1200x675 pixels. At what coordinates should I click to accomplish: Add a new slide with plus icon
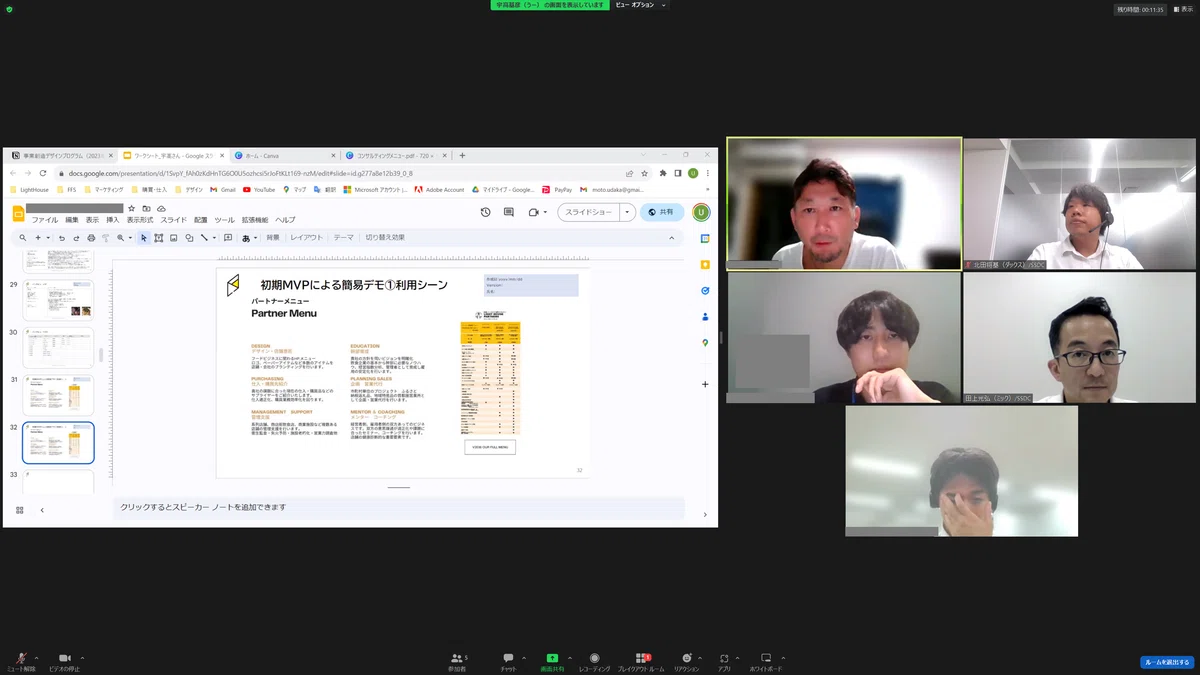pos(38,238)
